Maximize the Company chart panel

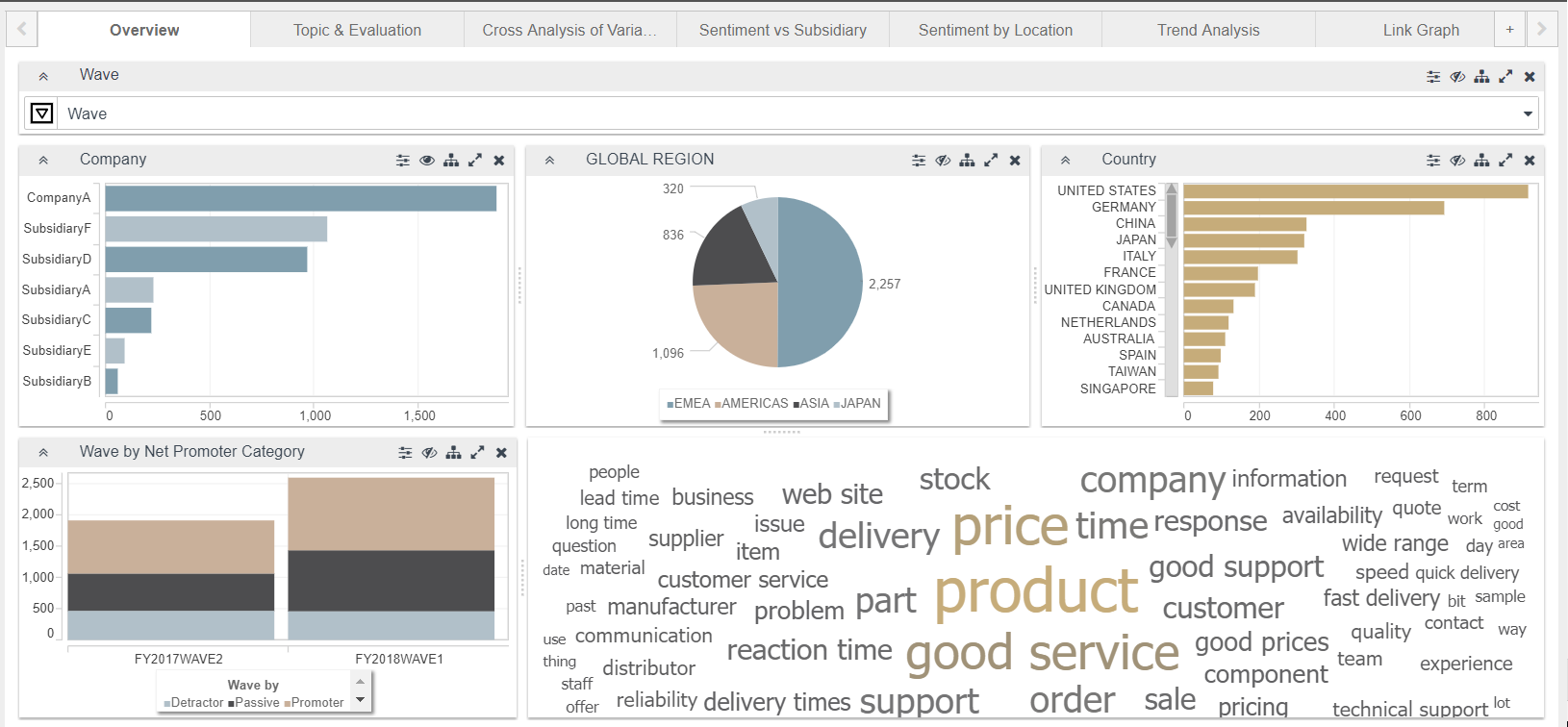tap(475, 161)
